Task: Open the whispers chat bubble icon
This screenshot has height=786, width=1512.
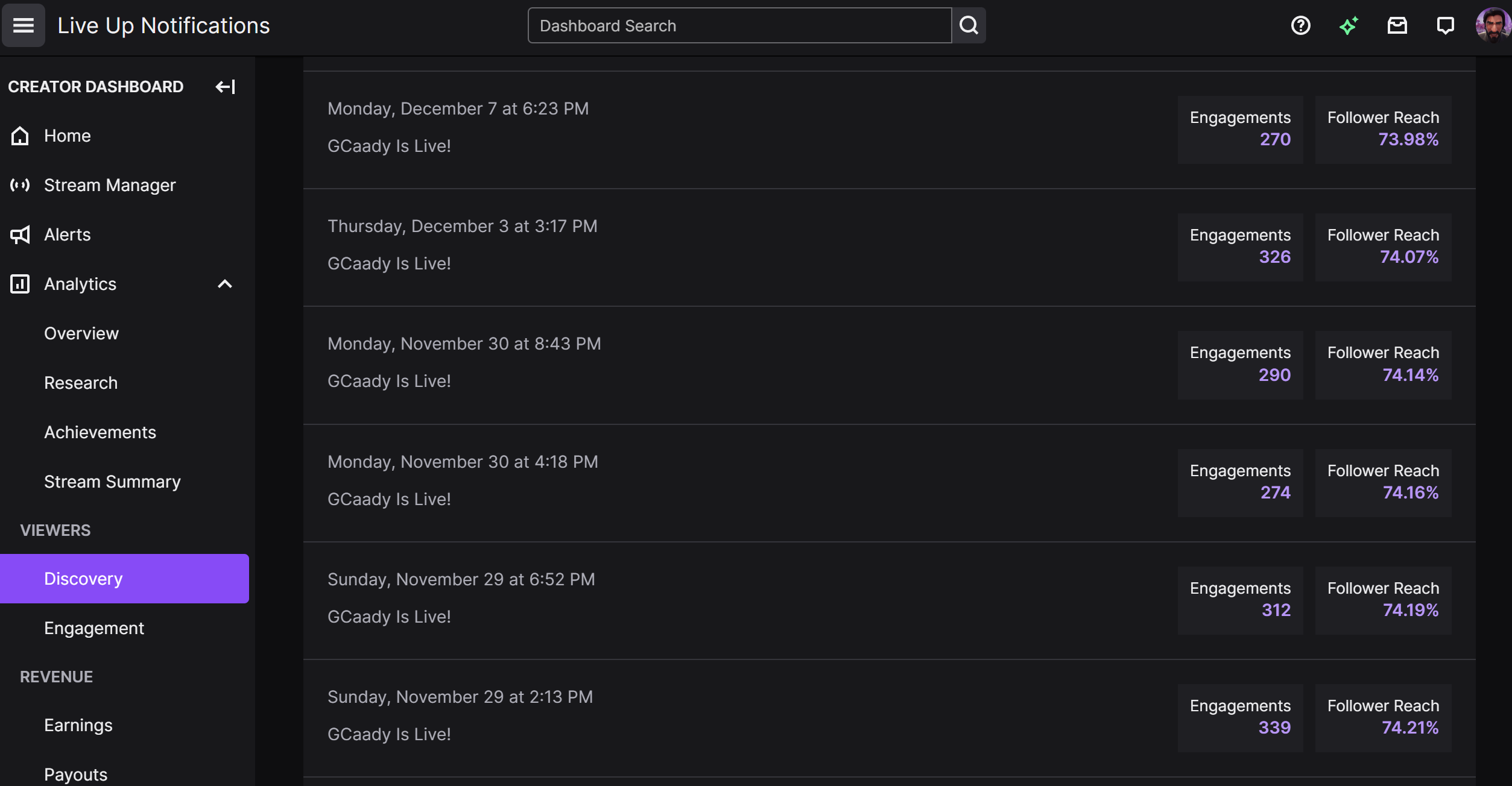Action: [x=1445, y=25]
